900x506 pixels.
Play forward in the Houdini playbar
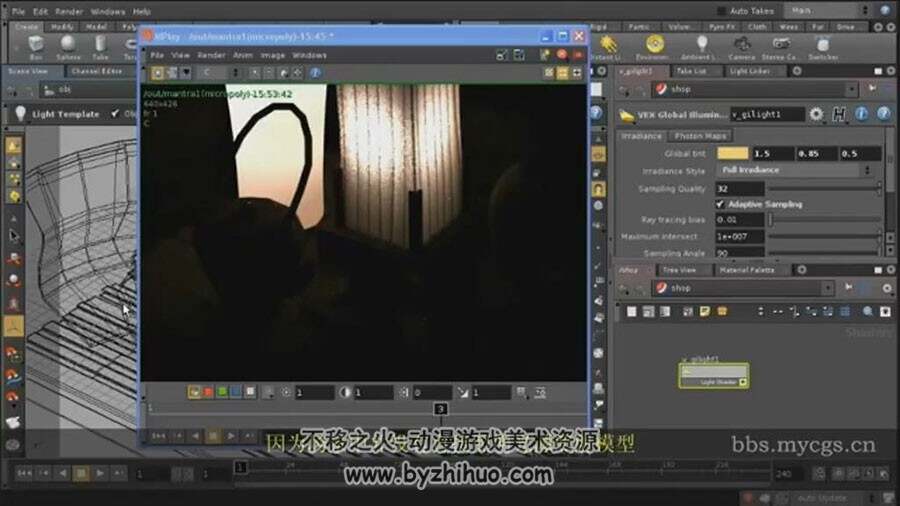pos(100,473)
